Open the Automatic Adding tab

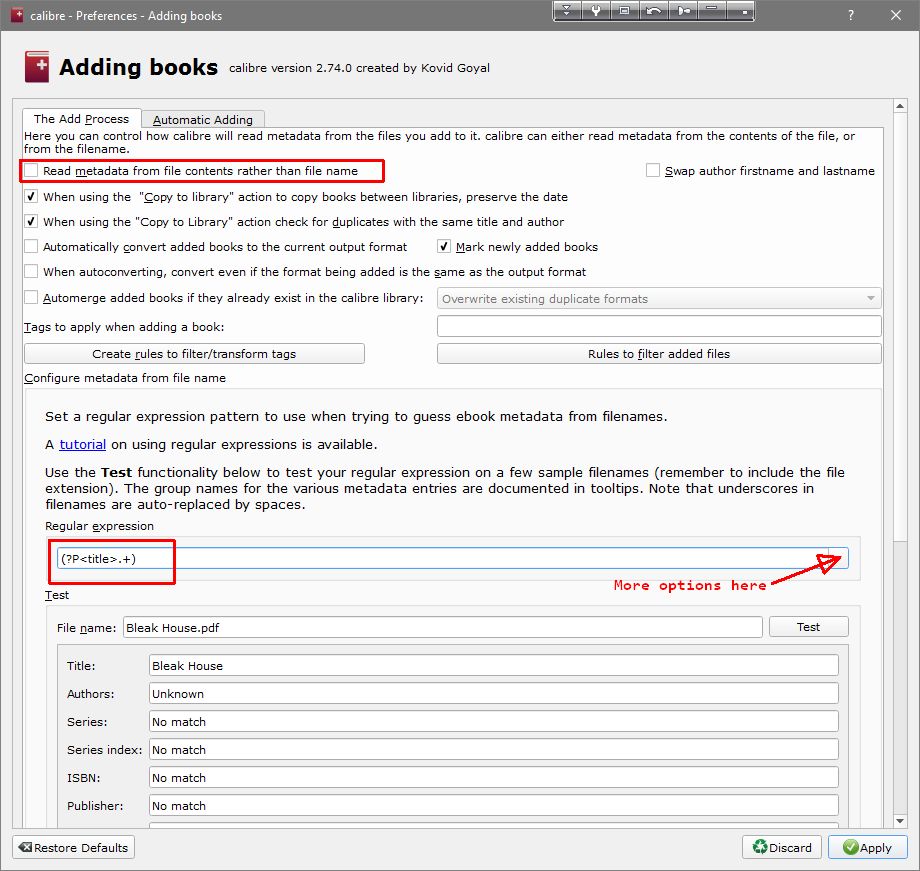pyautogui.click(x=203, y=119)
